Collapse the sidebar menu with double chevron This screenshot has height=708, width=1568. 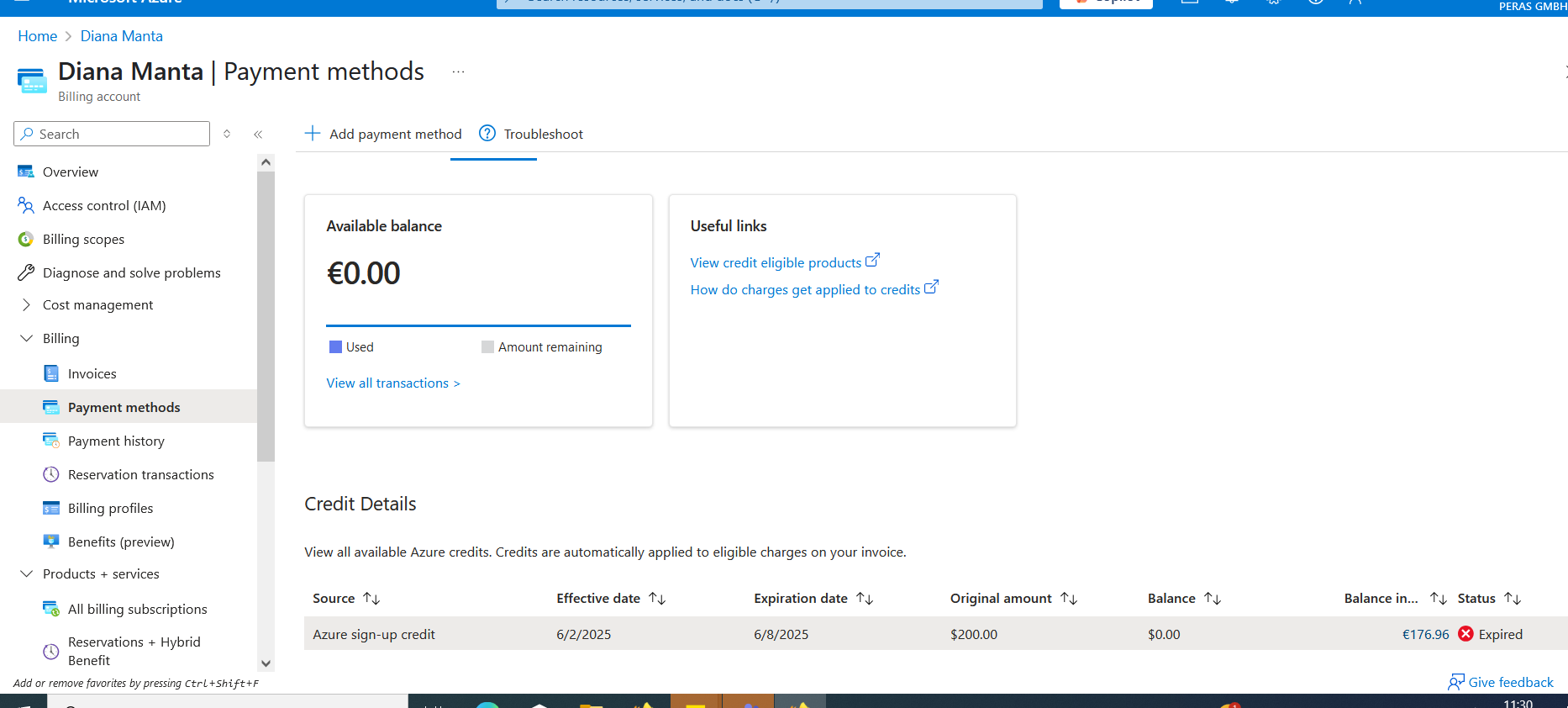258,134
